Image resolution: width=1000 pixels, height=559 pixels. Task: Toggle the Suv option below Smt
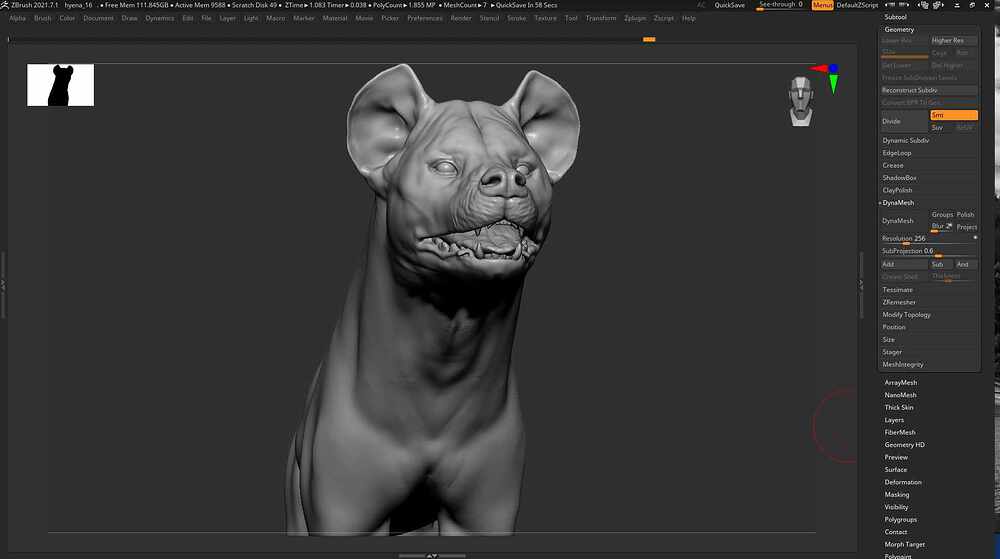coord(939,127)
